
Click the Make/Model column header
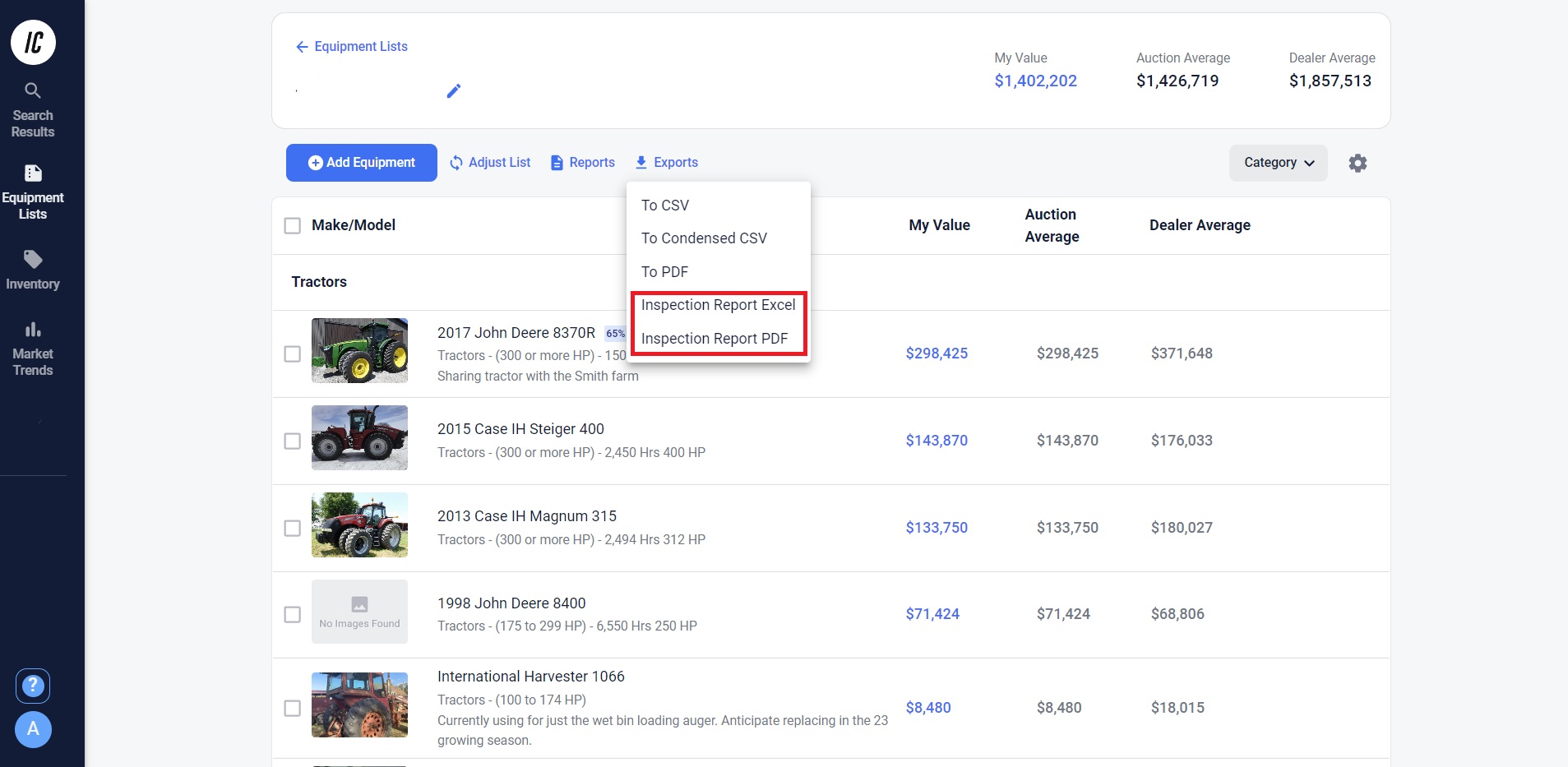point(354,225)
